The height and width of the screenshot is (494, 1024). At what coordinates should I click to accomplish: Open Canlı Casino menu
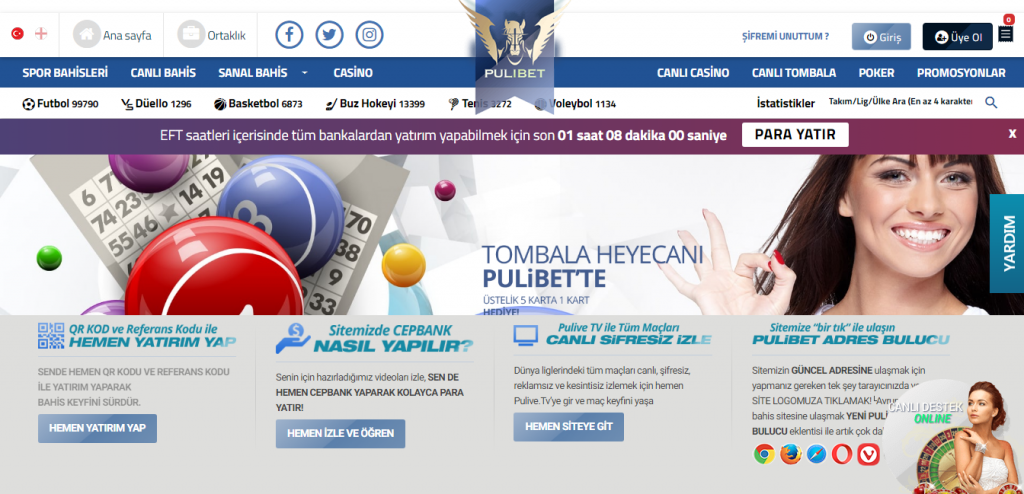pos(693,73)
